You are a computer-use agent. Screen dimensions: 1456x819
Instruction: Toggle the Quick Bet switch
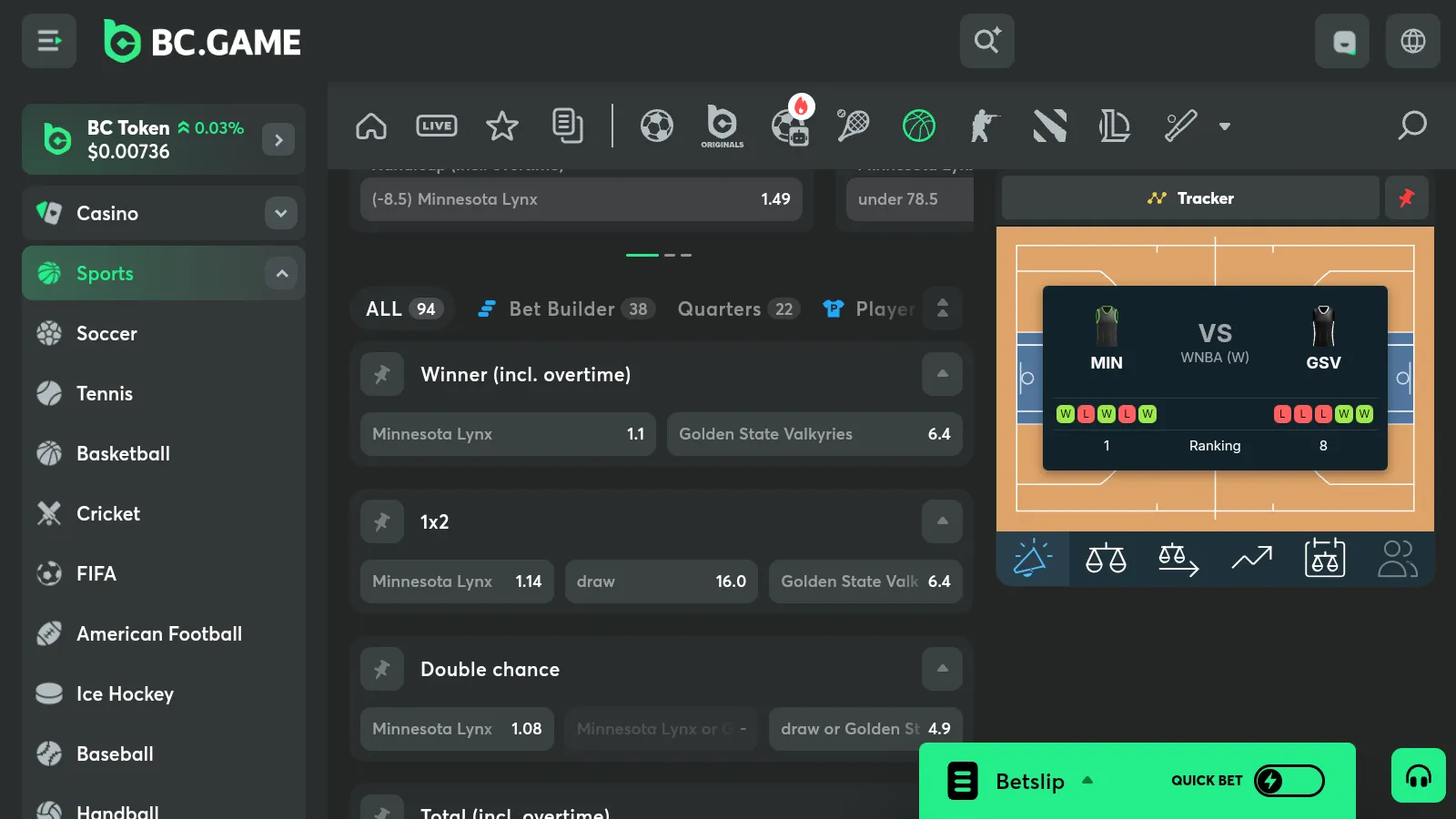coord(1289,781)
